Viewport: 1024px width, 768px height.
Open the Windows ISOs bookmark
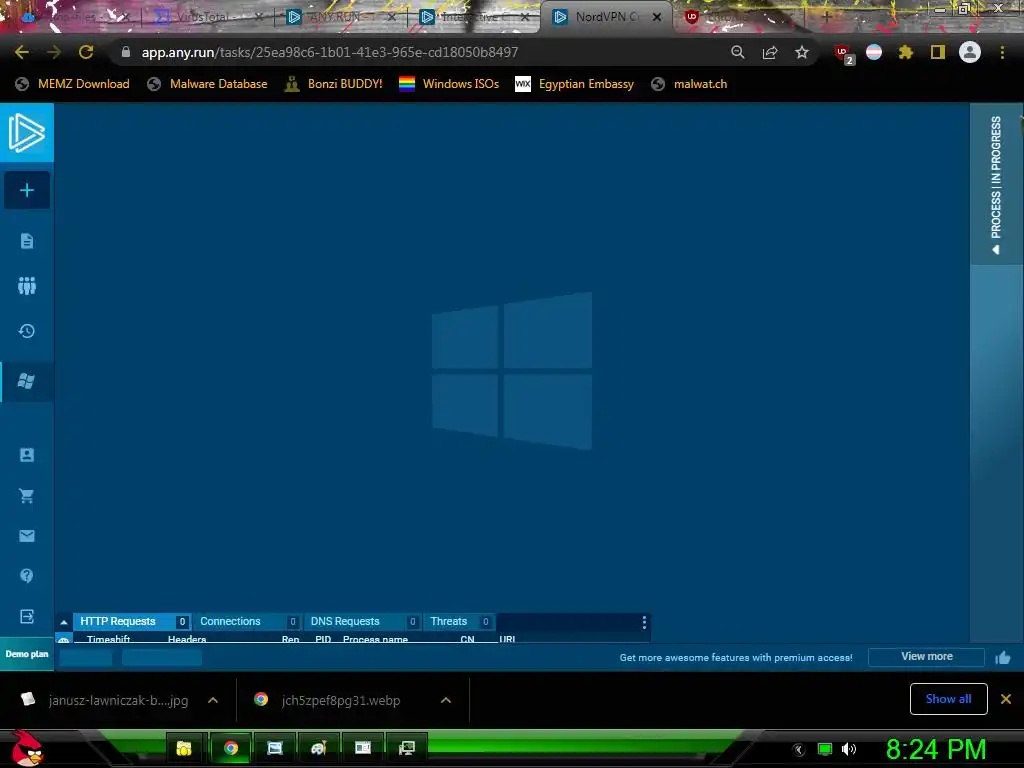pyautogui.click(x=449, y=84)
